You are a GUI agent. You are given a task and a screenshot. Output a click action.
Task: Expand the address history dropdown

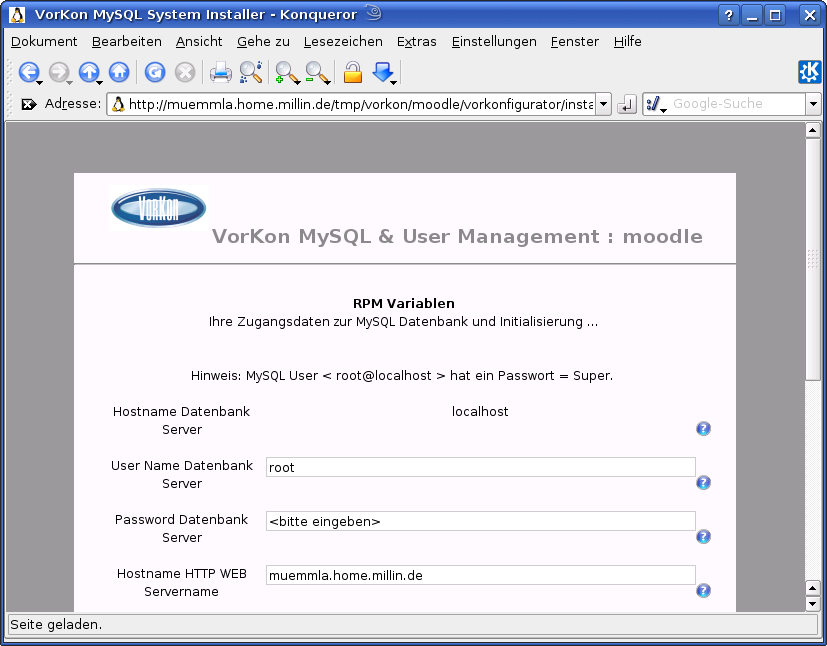[603, 104]
